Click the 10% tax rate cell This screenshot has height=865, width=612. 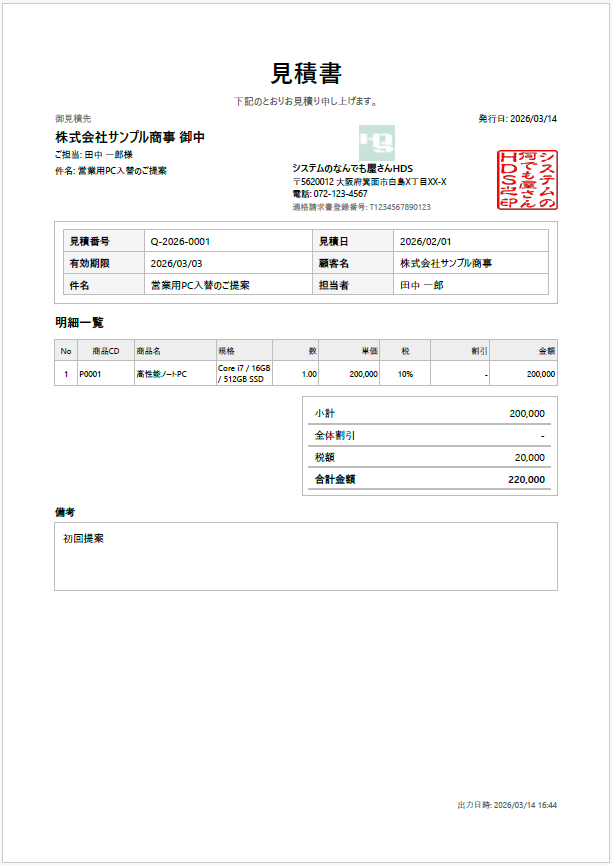tap(405, 374)
